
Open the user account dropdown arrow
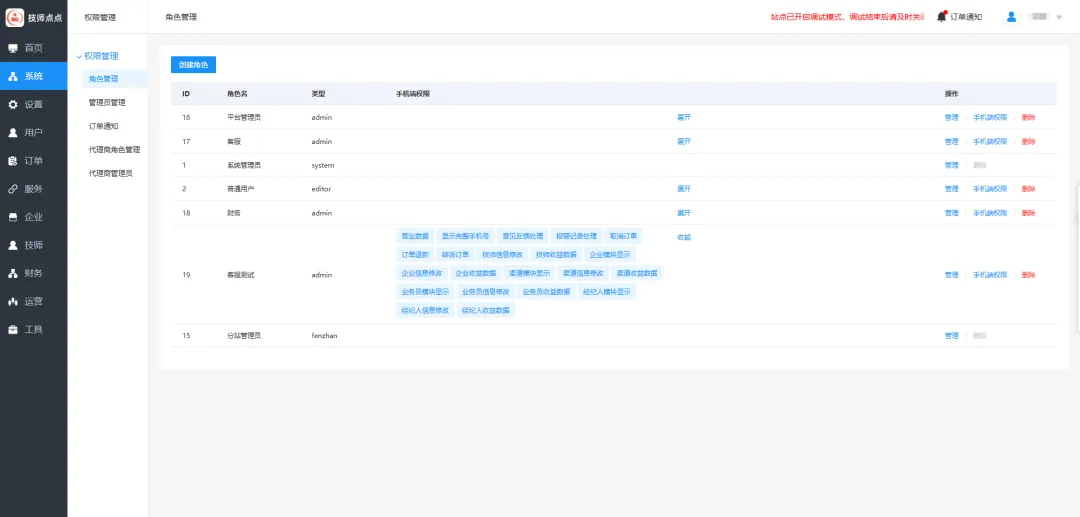click(x=1059, y=18)
